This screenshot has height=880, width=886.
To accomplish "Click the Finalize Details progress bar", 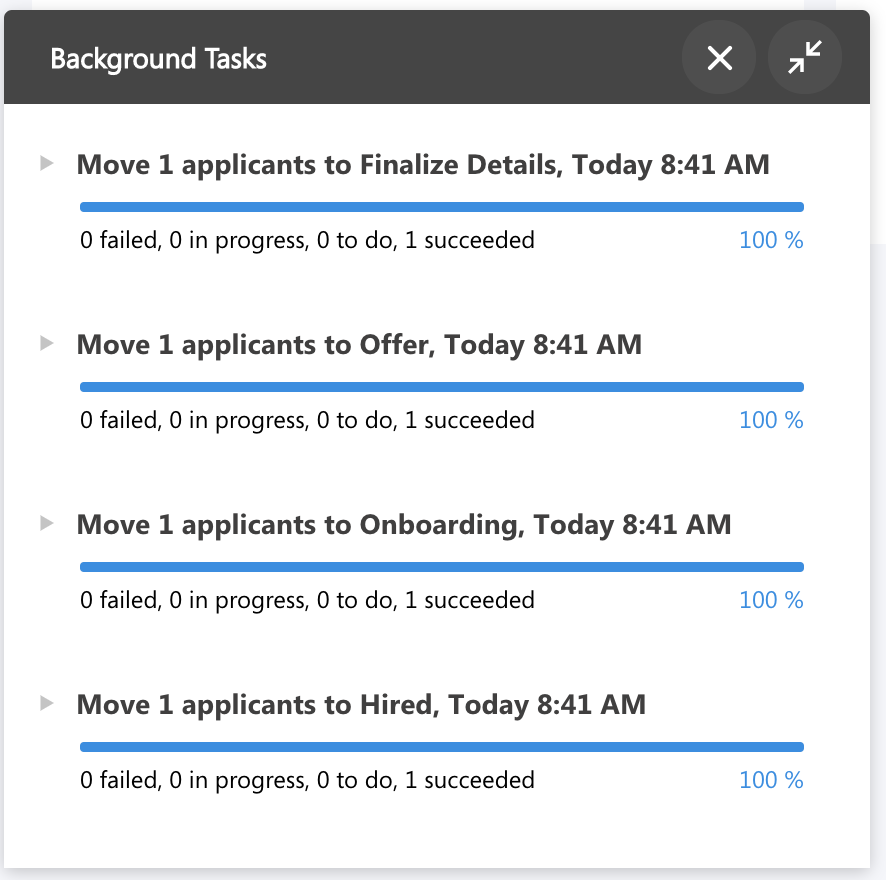I will coord(442,207).
